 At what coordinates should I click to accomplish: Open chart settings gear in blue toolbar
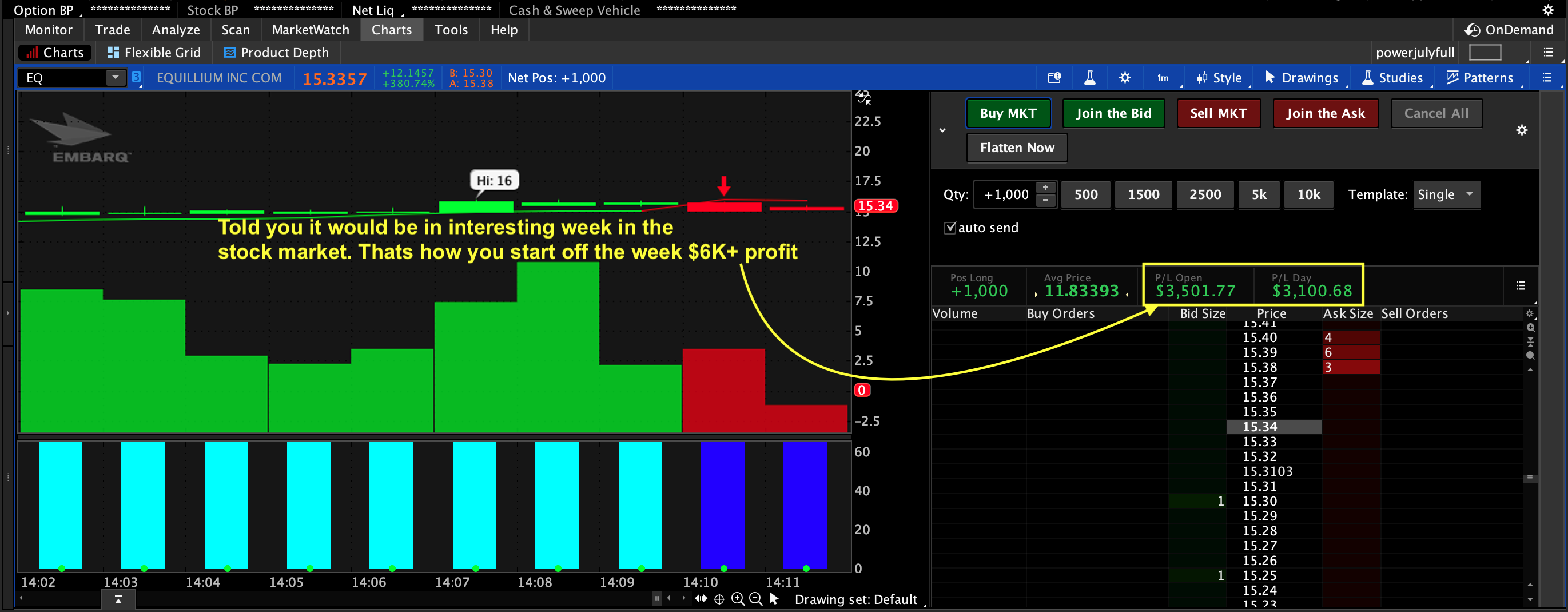pyautogui.click(x=1124, y=78)
